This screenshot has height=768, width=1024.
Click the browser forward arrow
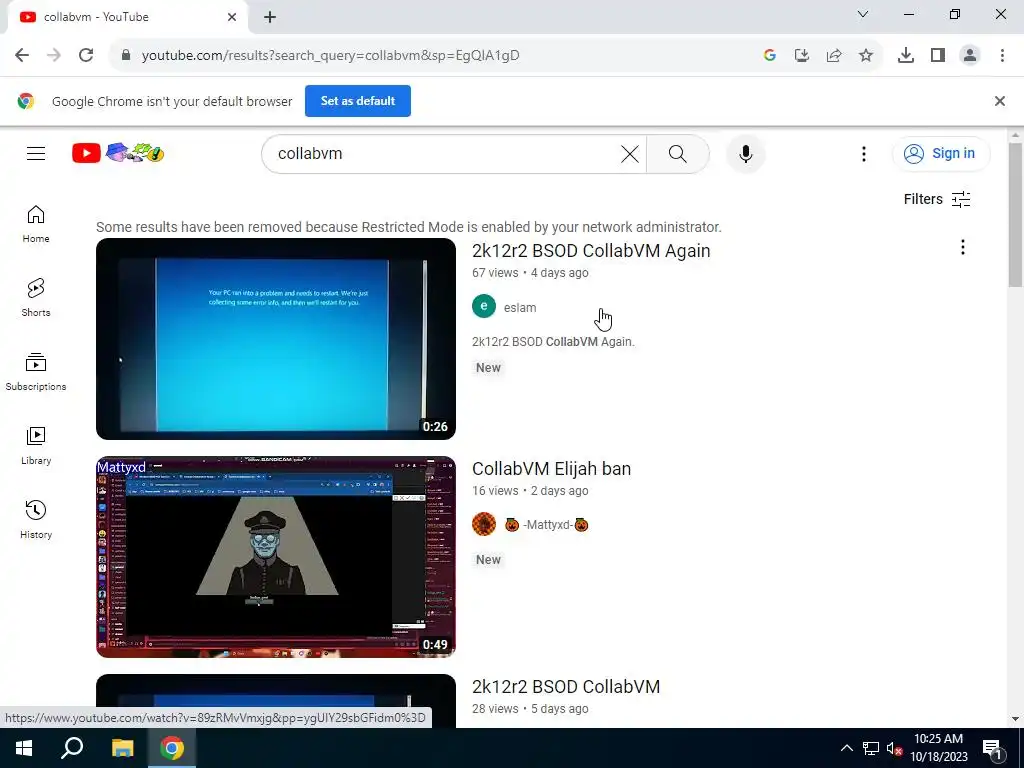click(x=54, y=56)
